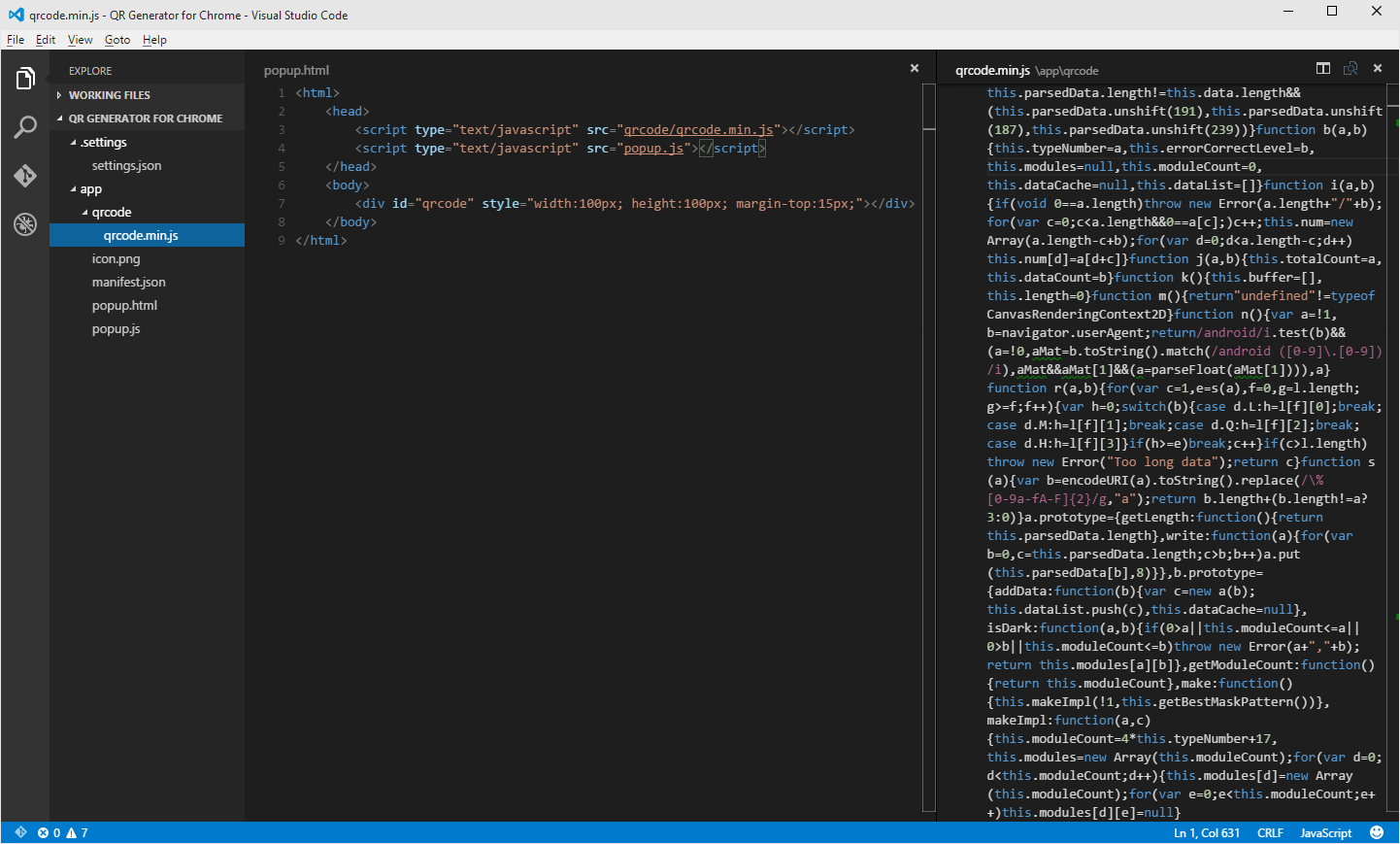Open the View menu
The height and width of the screenshot is (844, 1400).
[x=80, y=40]
